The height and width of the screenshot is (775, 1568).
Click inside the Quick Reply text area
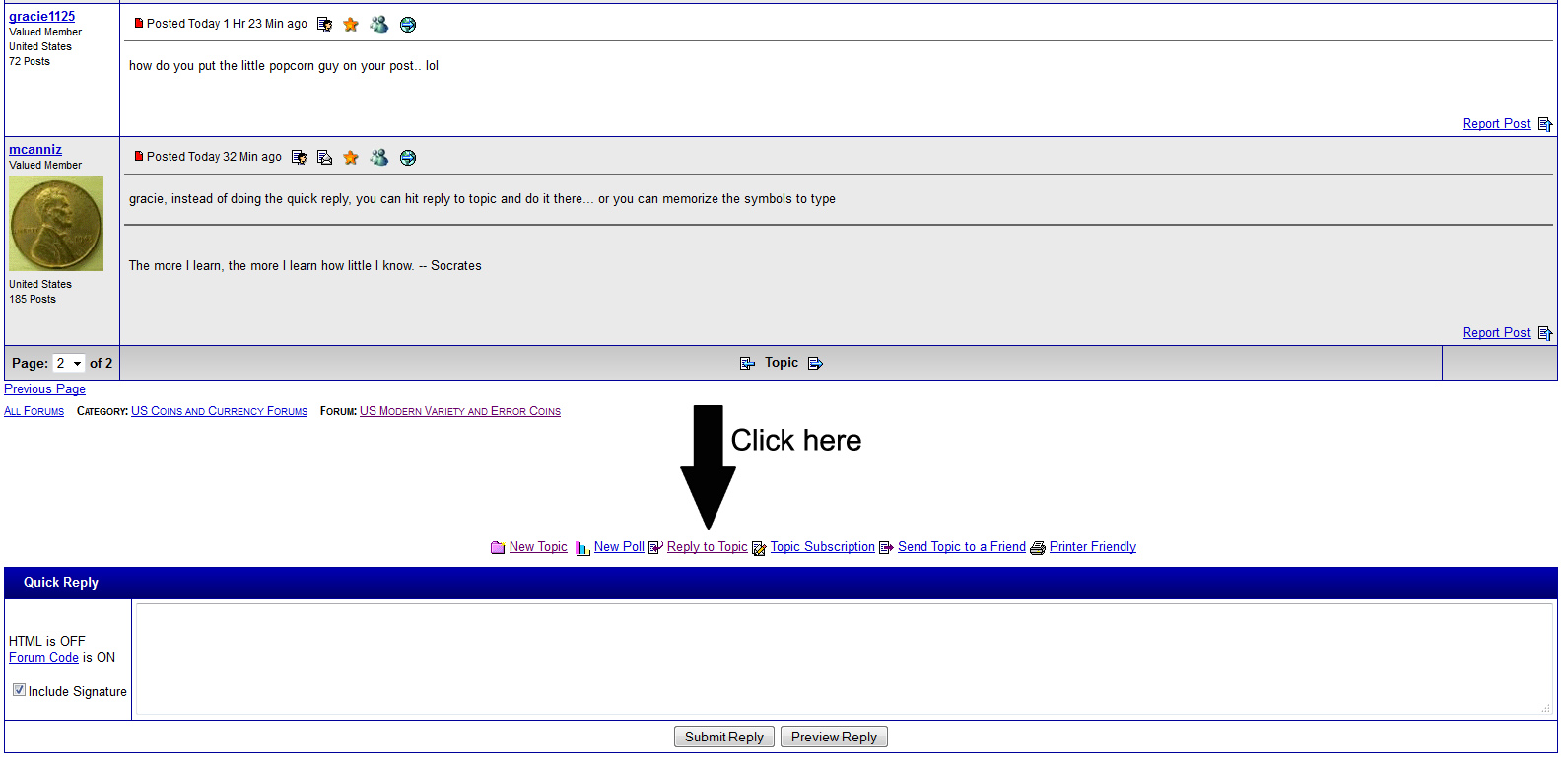pyautogui.click(x=844, y=659)
